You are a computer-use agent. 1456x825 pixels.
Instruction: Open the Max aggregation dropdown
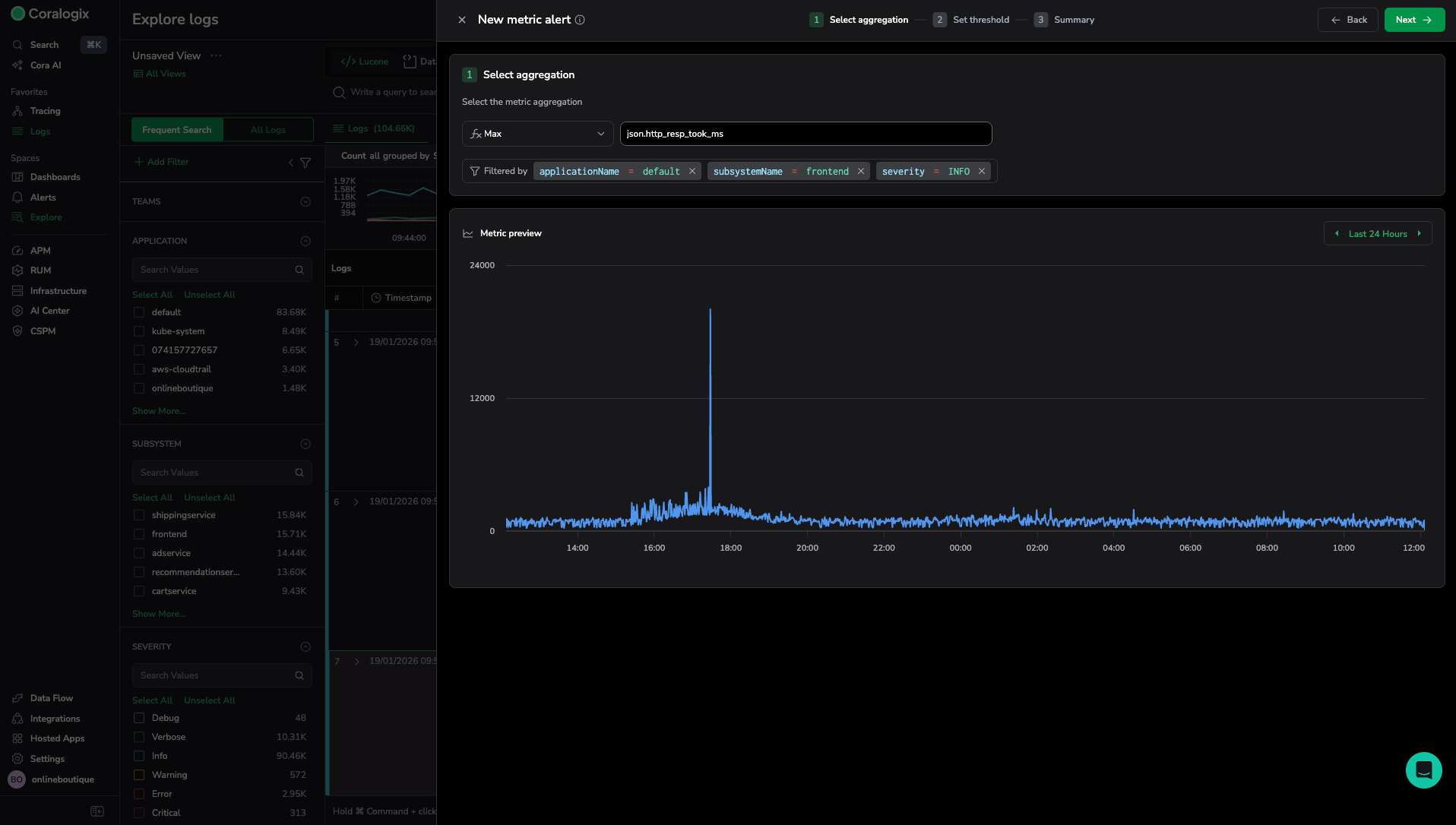[x=537, y=134]
